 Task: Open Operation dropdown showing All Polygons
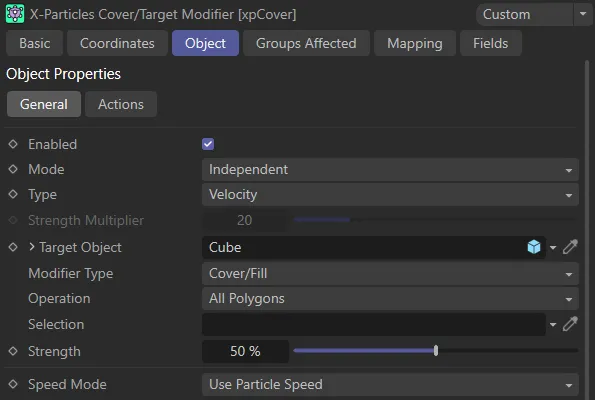[390, 299]
